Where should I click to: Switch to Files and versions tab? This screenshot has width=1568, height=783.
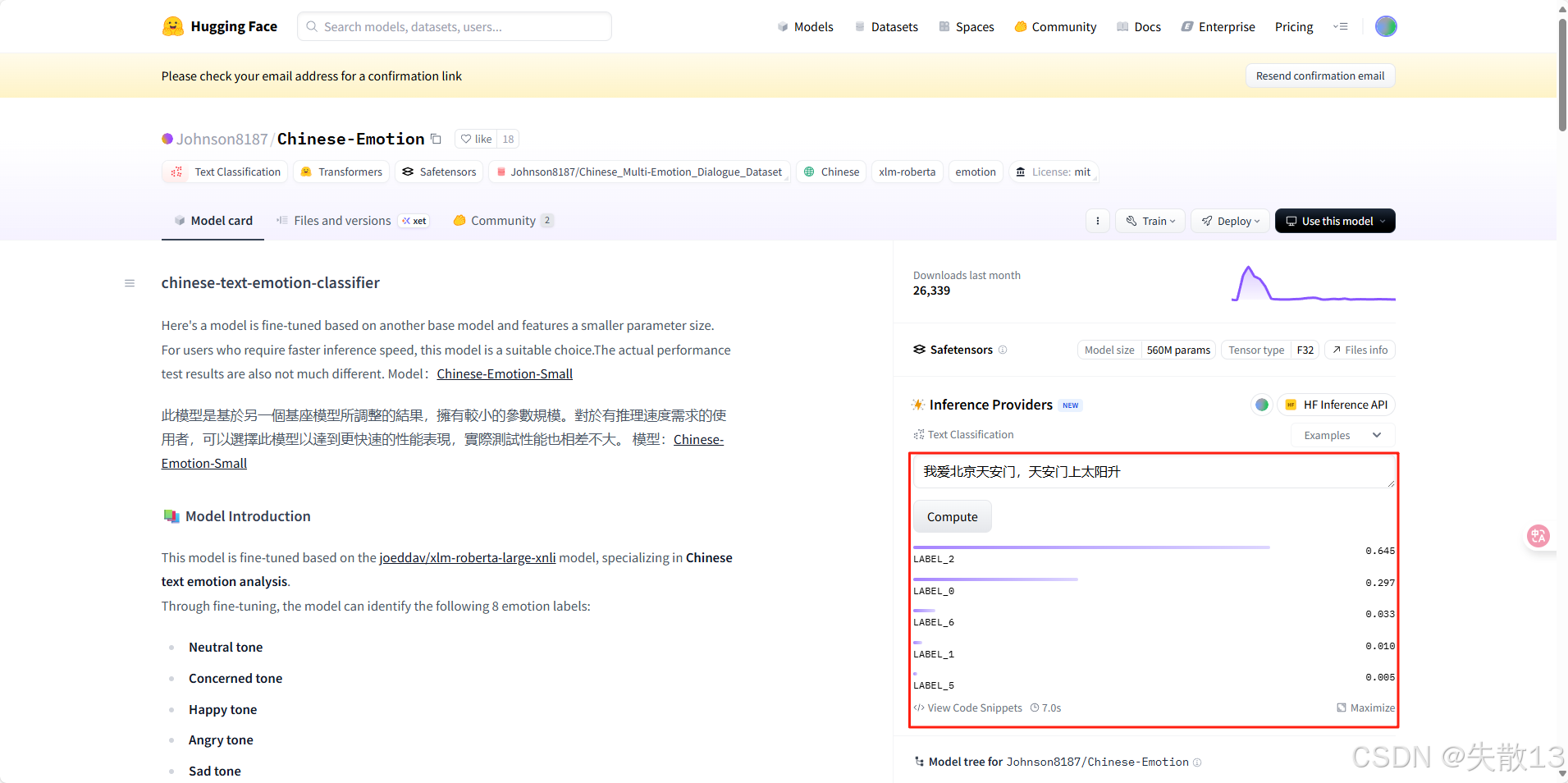[x=352, y=221]
